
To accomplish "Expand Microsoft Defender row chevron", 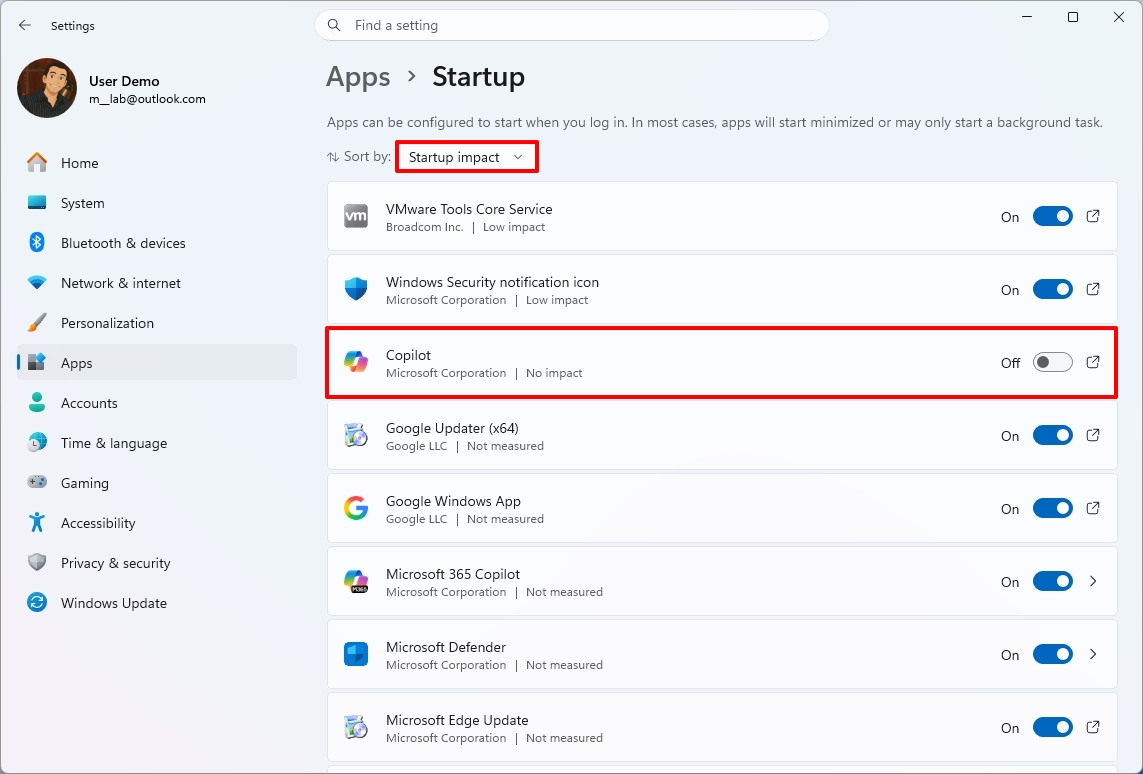I will pyautogui.click(x=1093, y=654).
